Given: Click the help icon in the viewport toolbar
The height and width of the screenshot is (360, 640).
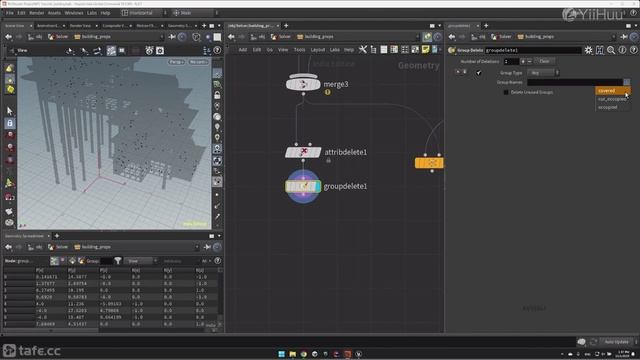Looking at the screenshot, I should [217, 51].
